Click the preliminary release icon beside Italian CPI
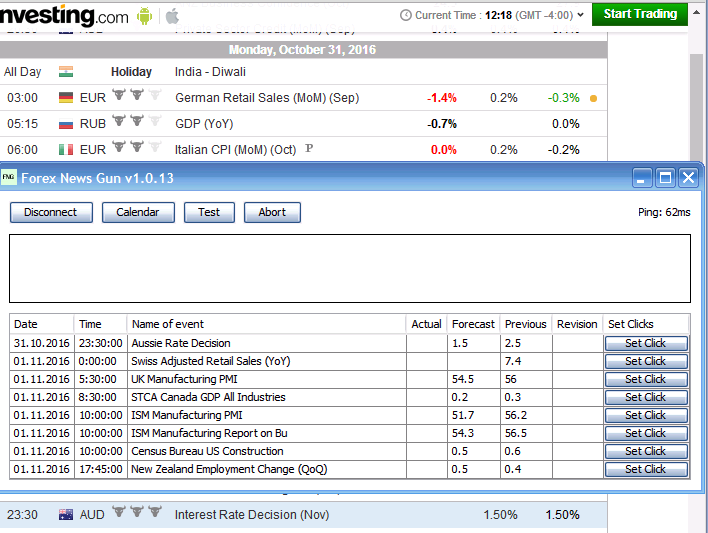708x533 pixels. (x=309, y=149)
